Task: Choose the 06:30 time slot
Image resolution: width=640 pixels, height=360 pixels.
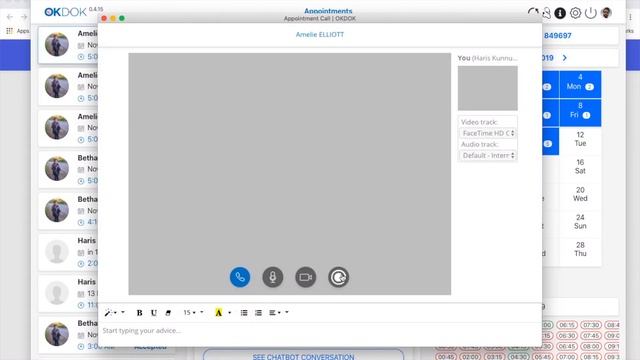Action: click(567, 336)
